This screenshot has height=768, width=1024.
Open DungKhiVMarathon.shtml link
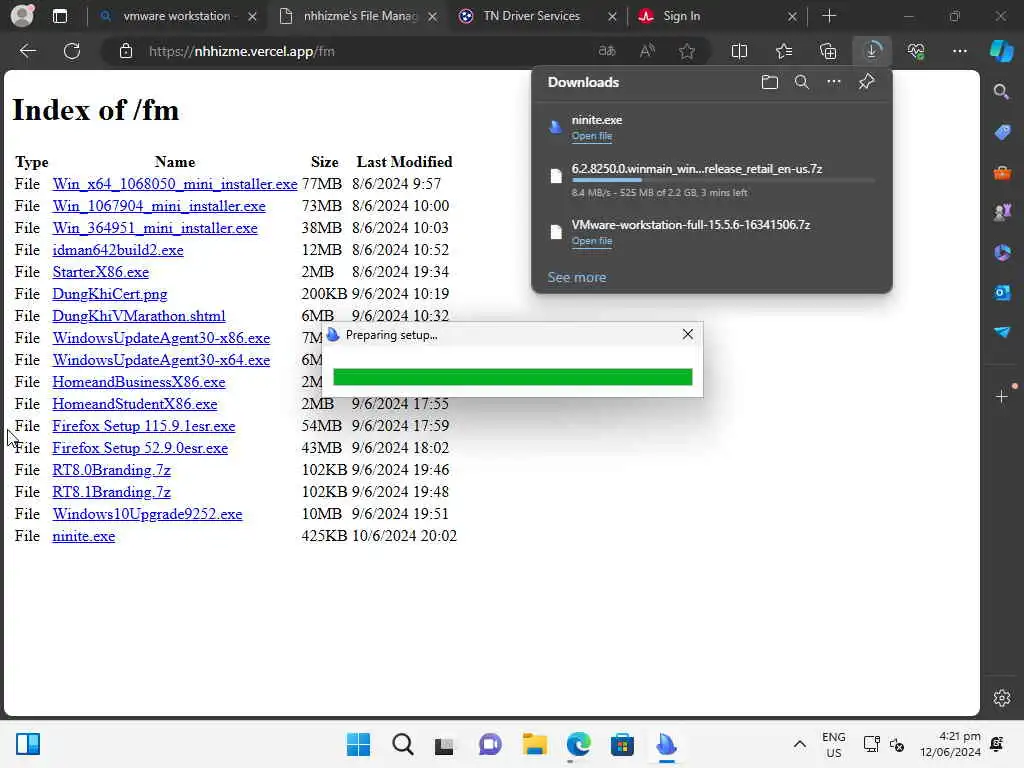pyautogui.click(x=138, y=316)
